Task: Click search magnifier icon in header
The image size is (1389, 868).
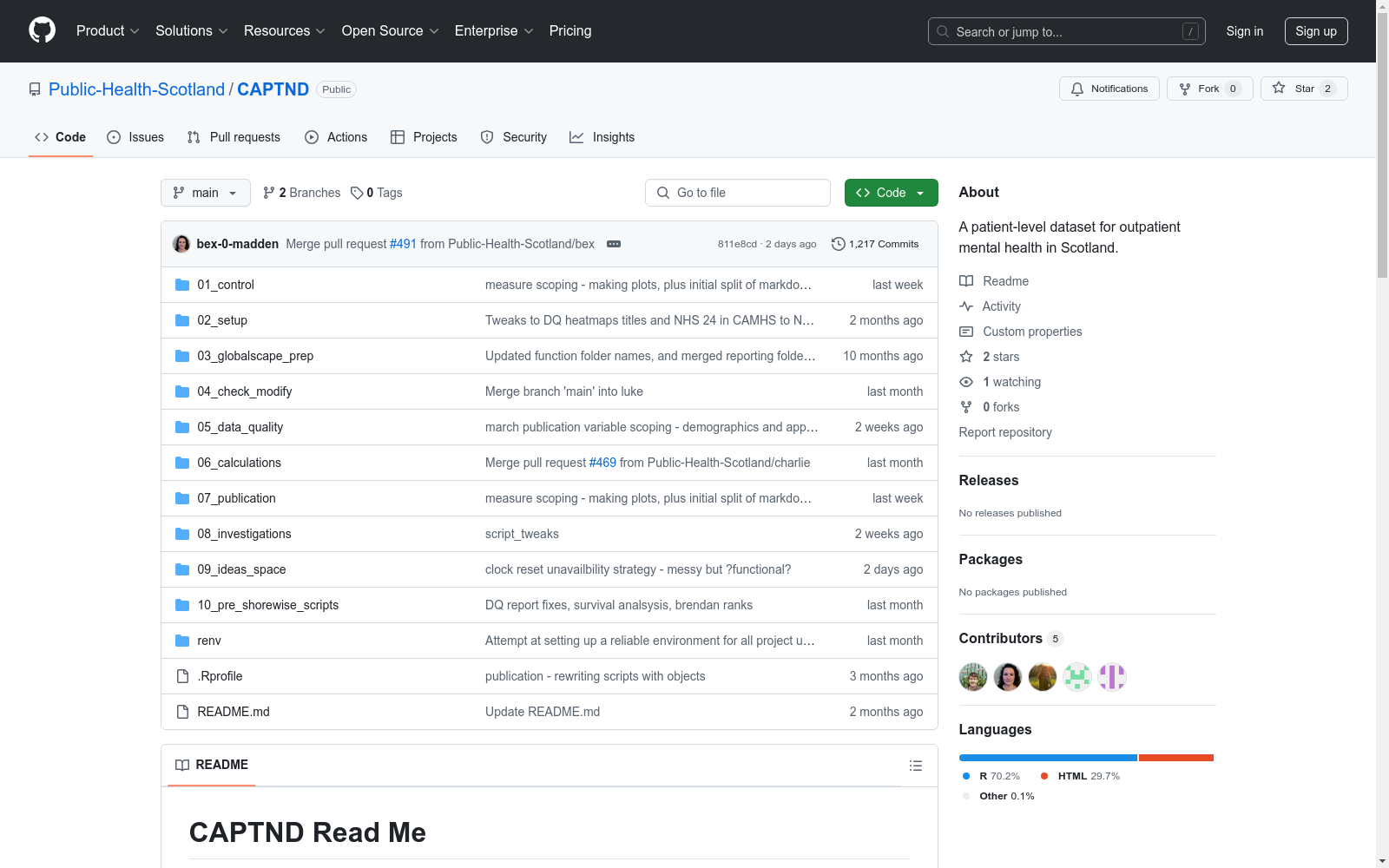Action: point(943,31)
